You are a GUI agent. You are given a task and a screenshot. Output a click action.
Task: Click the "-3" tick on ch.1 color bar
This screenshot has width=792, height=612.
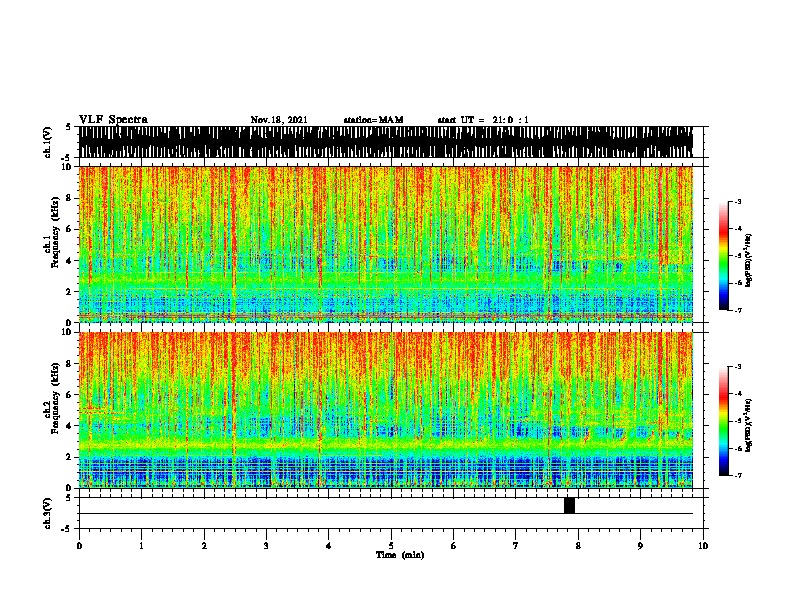click(737, 202)
